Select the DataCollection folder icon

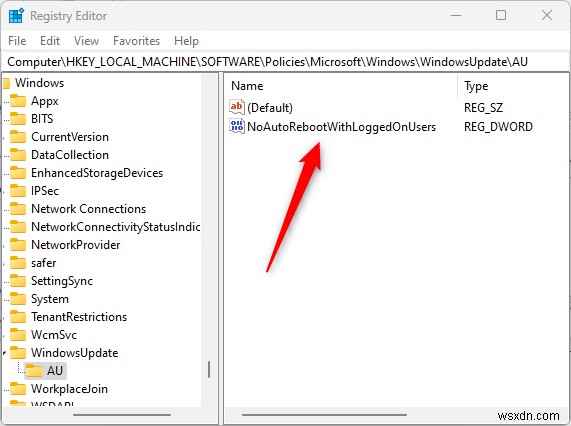tap(18, 155)
